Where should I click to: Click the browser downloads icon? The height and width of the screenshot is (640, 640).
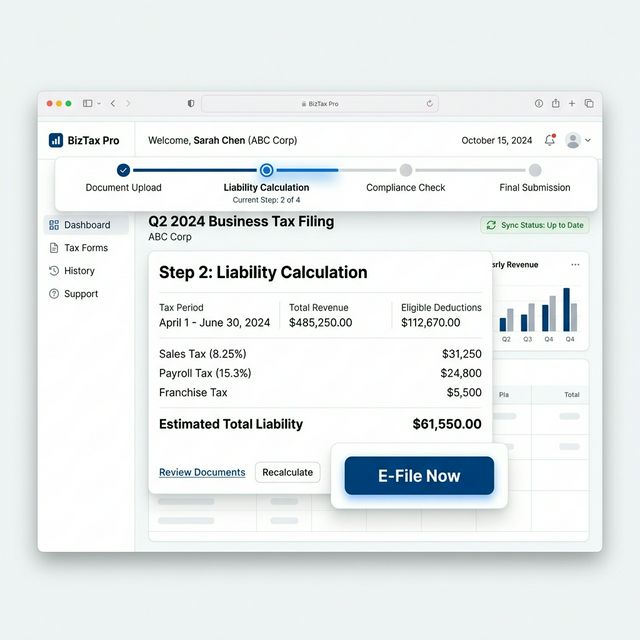coord(539,103)
